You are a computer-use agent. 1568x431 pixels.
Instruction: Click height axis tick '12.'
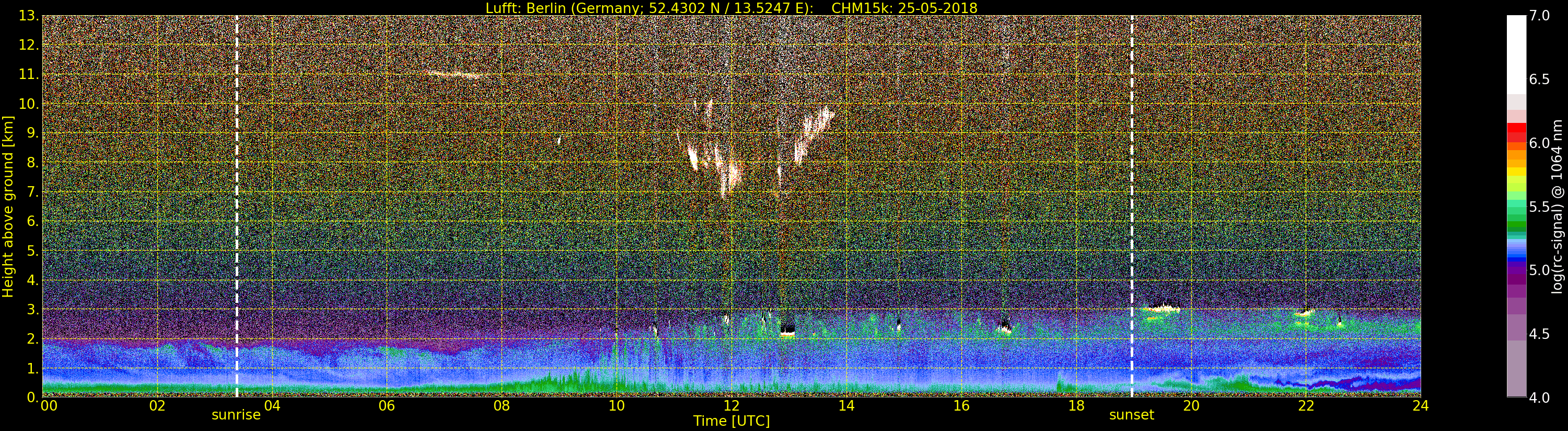(x=29, y=45)
